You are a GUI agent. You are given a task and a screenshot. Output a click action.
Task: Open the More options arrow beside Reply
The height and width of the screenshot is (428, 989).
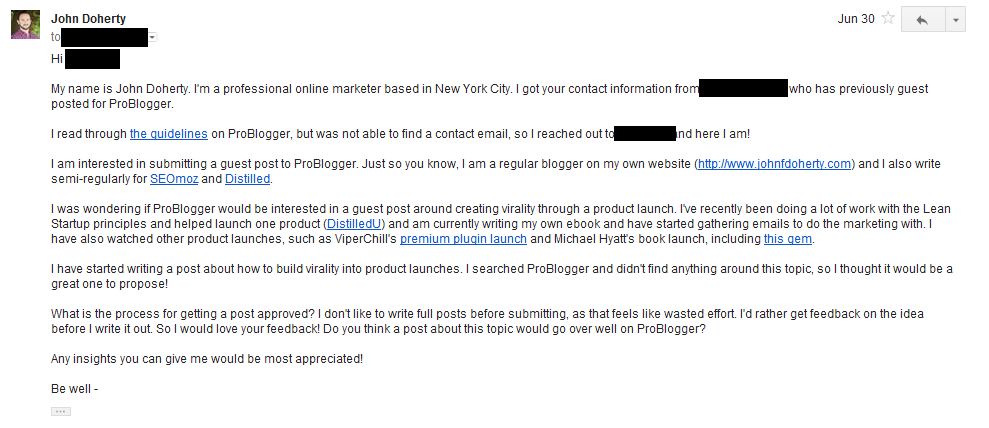tap(956, 20)
